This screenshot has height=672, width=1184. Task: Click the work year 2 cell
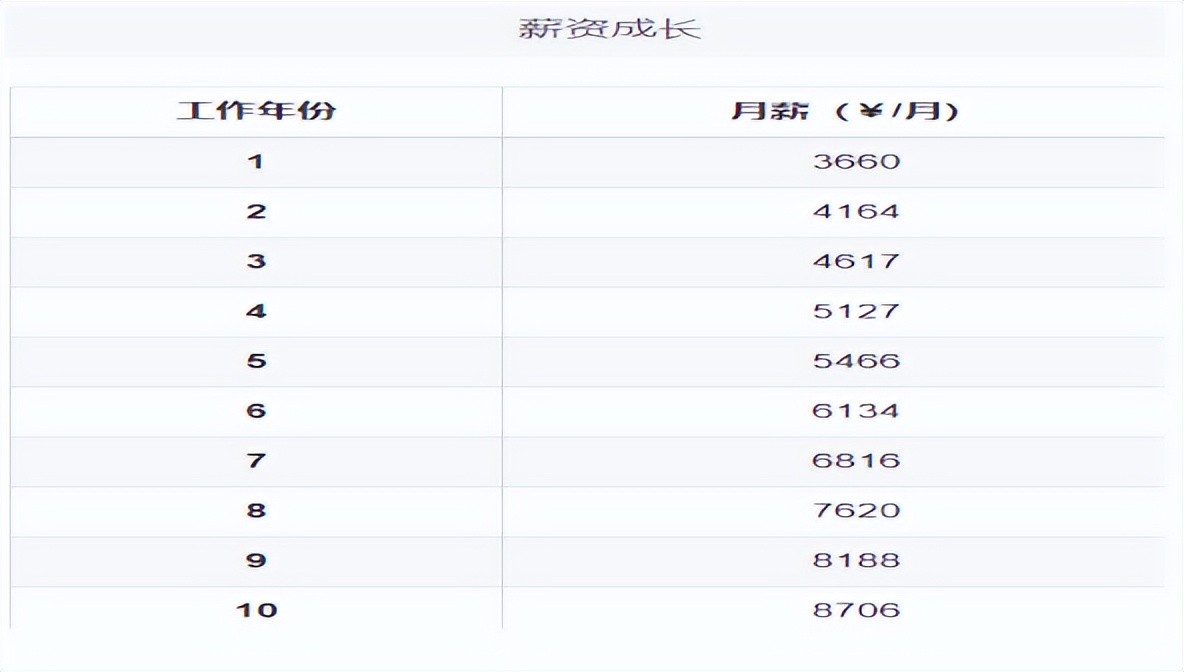256,211
